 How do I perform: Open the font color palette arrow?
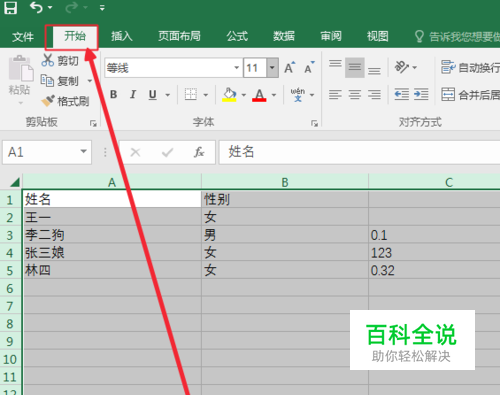pos(274,95)
